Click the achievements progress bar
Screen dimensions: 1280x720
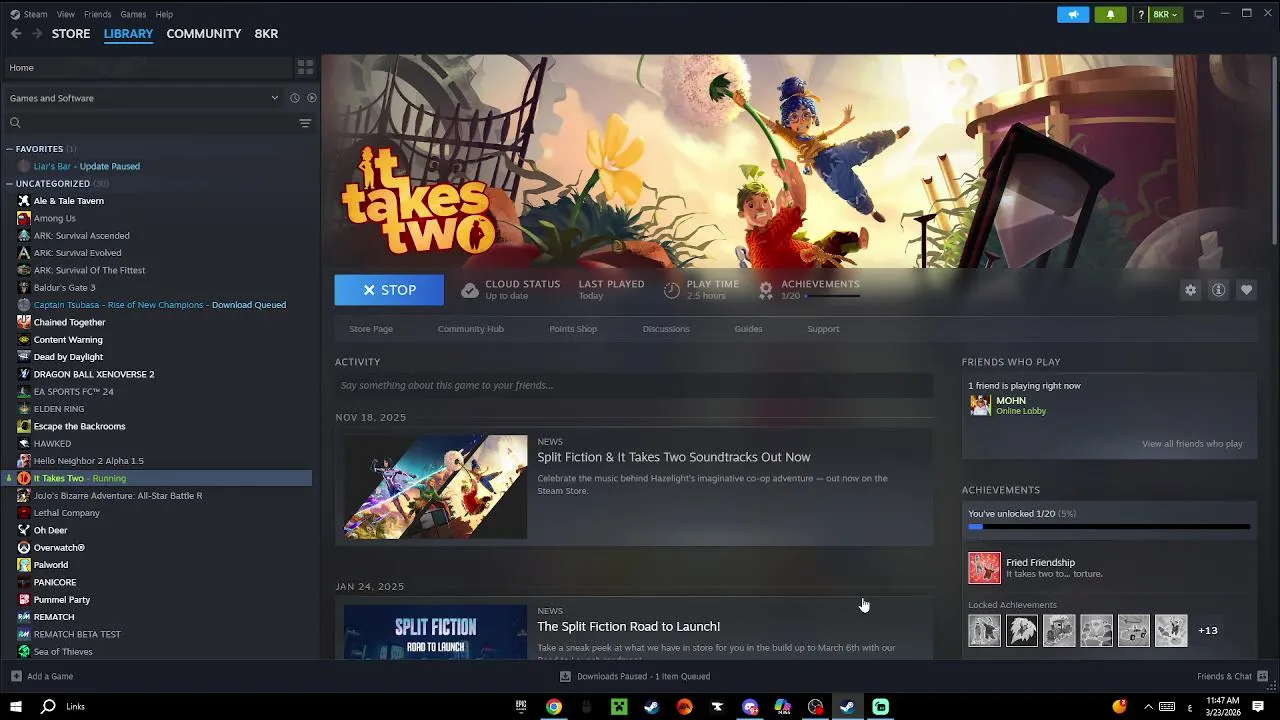pos(1109,527)
